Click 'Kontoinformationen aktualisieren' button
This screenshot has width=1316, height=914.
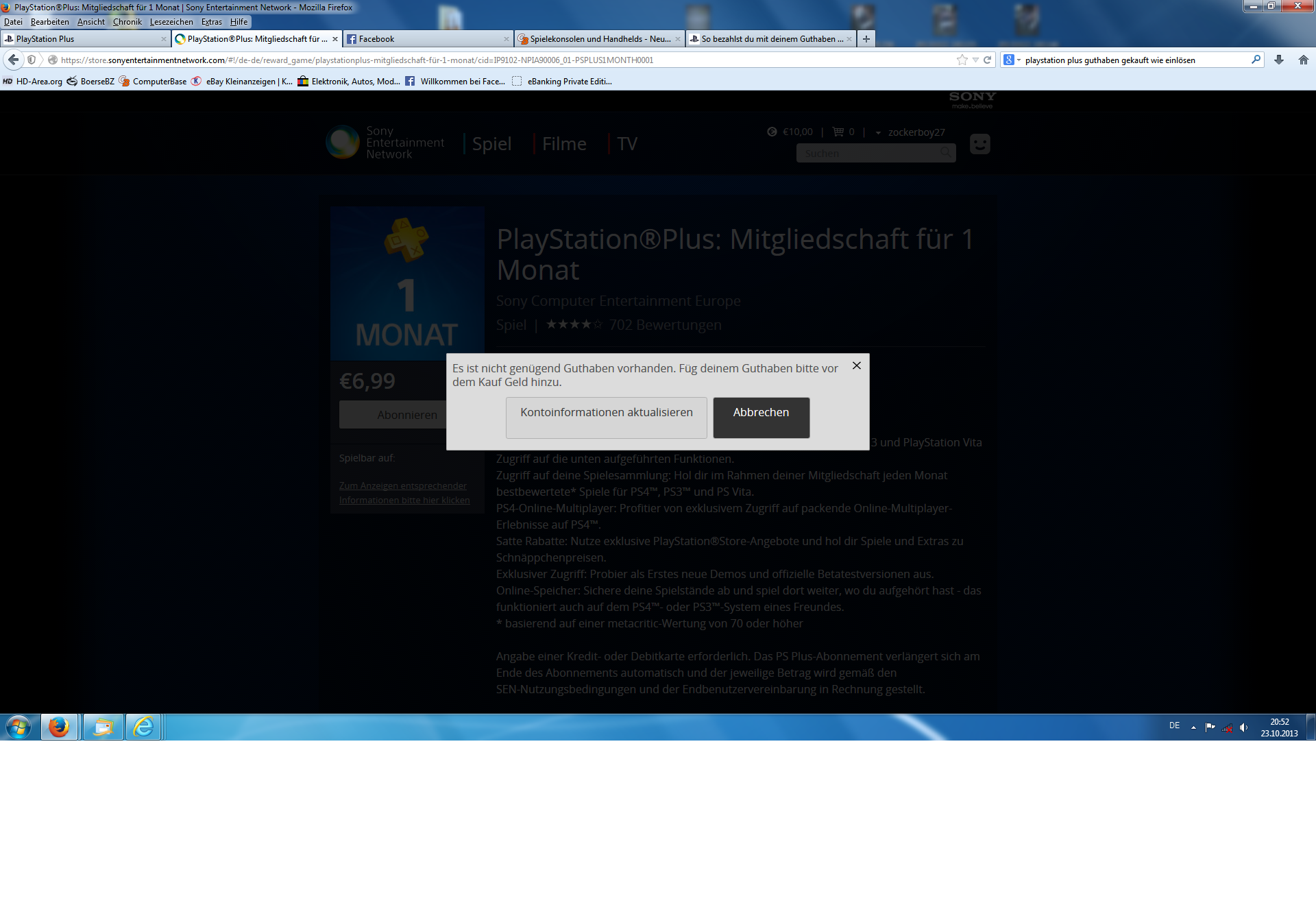[x=607, y=418]
